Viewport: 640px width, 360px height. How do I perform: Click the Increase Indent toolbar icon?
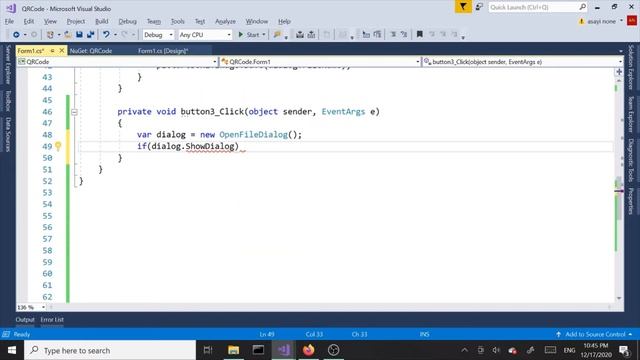click(377, 35)
